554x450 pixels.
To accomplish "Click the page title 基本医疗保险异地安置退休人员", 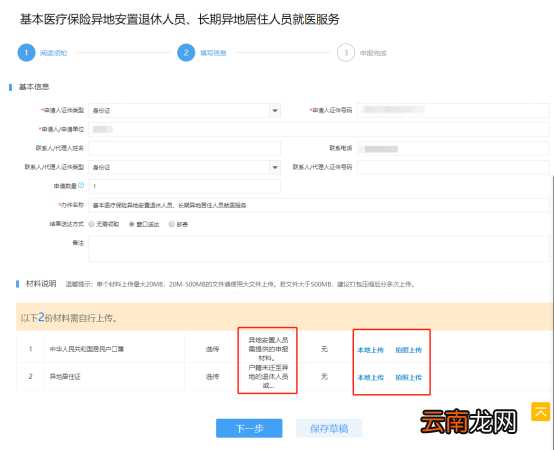I will (179, 19).
